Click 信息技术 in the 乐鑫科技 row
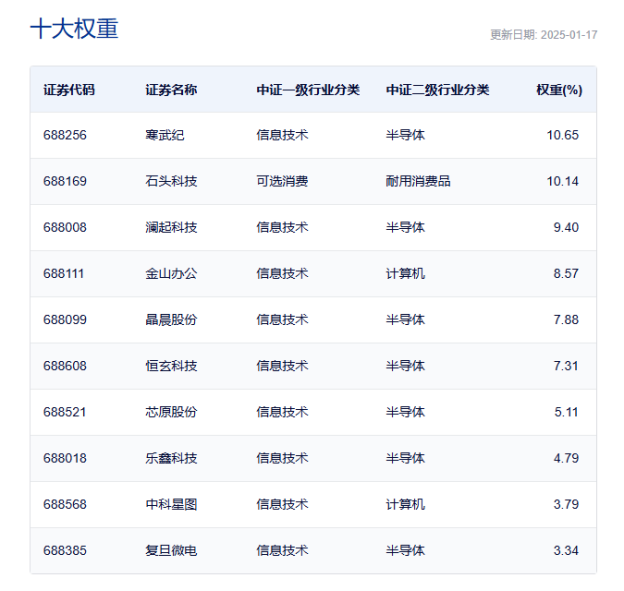Image resolution: width=624 pixels, height=591 pixels. coord(282,458)
